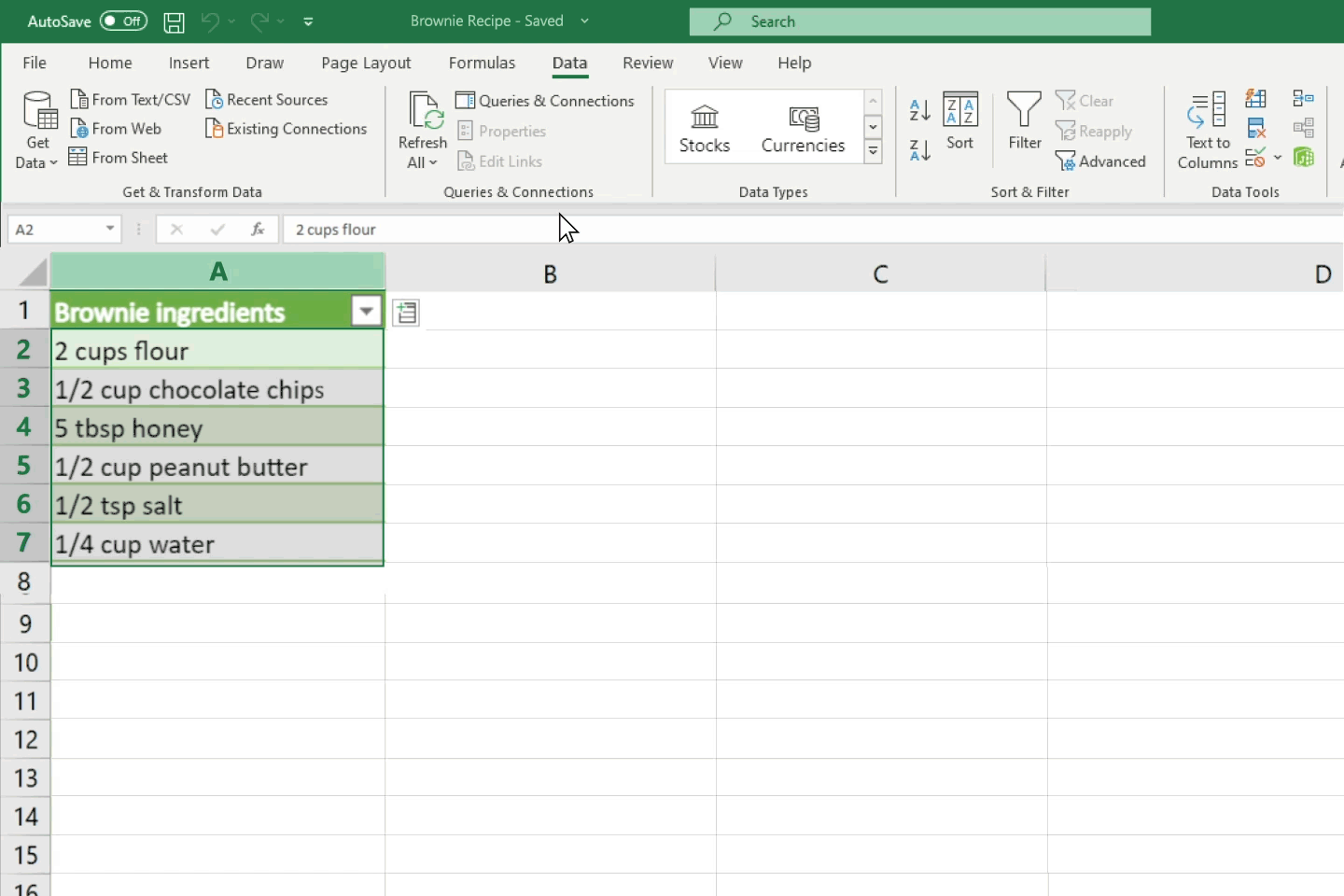
Task: Open Queries & Connections pane
Action: 545,101
